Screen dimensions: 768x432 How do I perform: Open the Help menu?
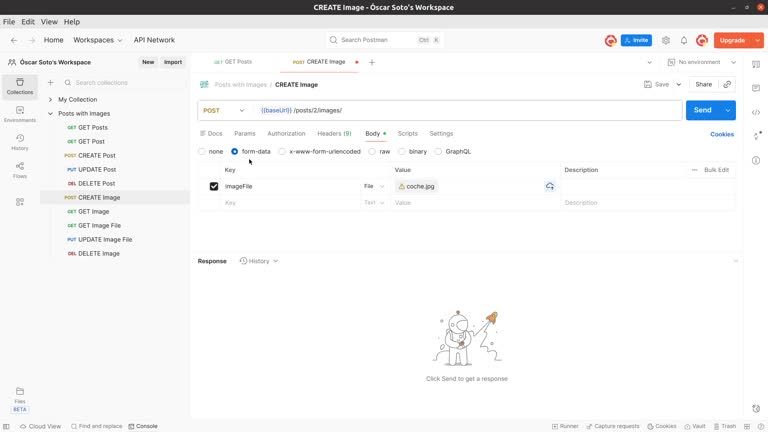[72, 22]
